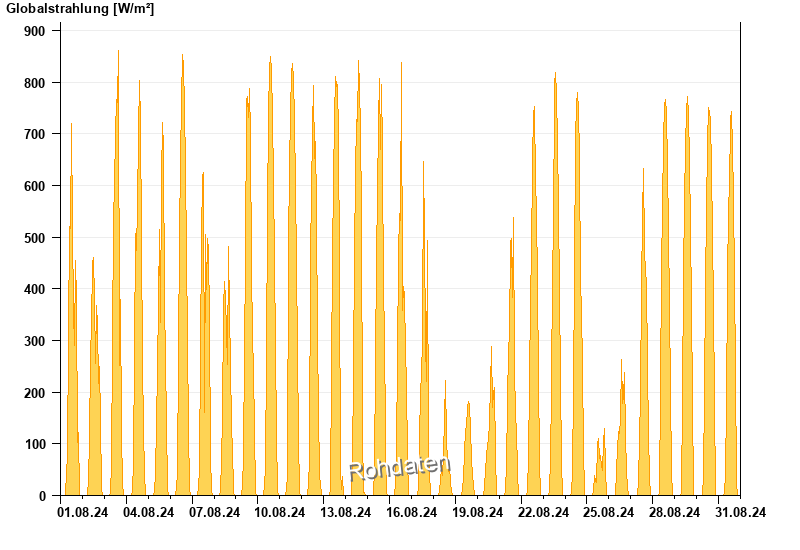Screen dimensions: 800x550
Task: Select the 700 y-axis label
Action: (35, 135)
